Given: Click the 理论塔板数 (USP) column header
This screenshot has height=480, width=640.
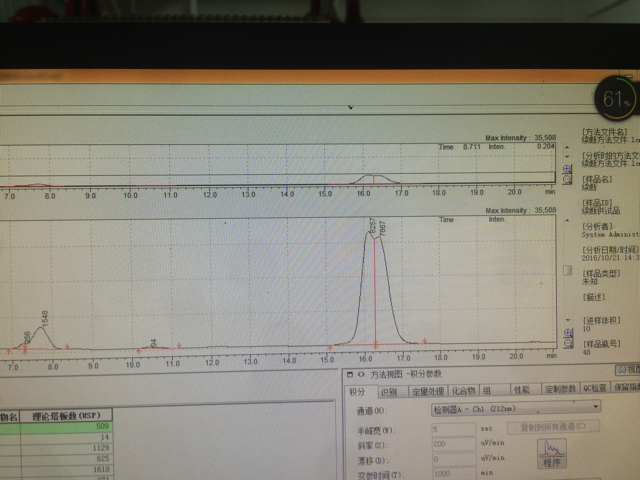Looking at the screenshot, I should point(66,416).
